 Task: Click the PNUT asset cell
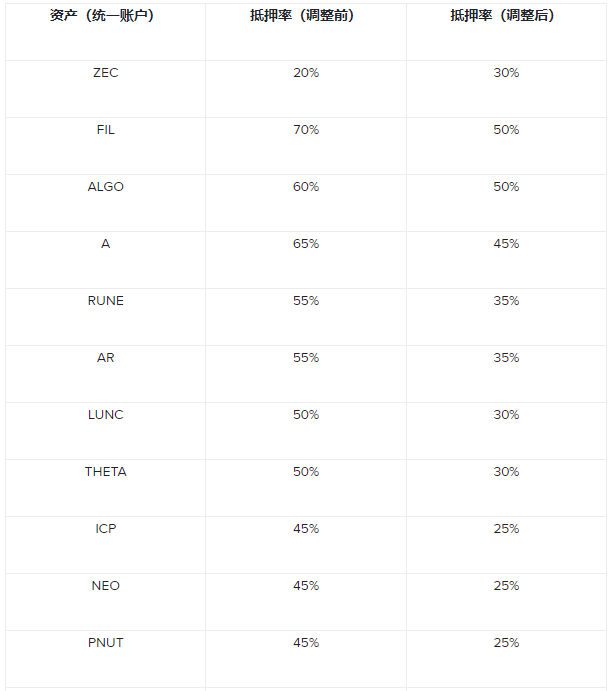click(x=105, y=643)
